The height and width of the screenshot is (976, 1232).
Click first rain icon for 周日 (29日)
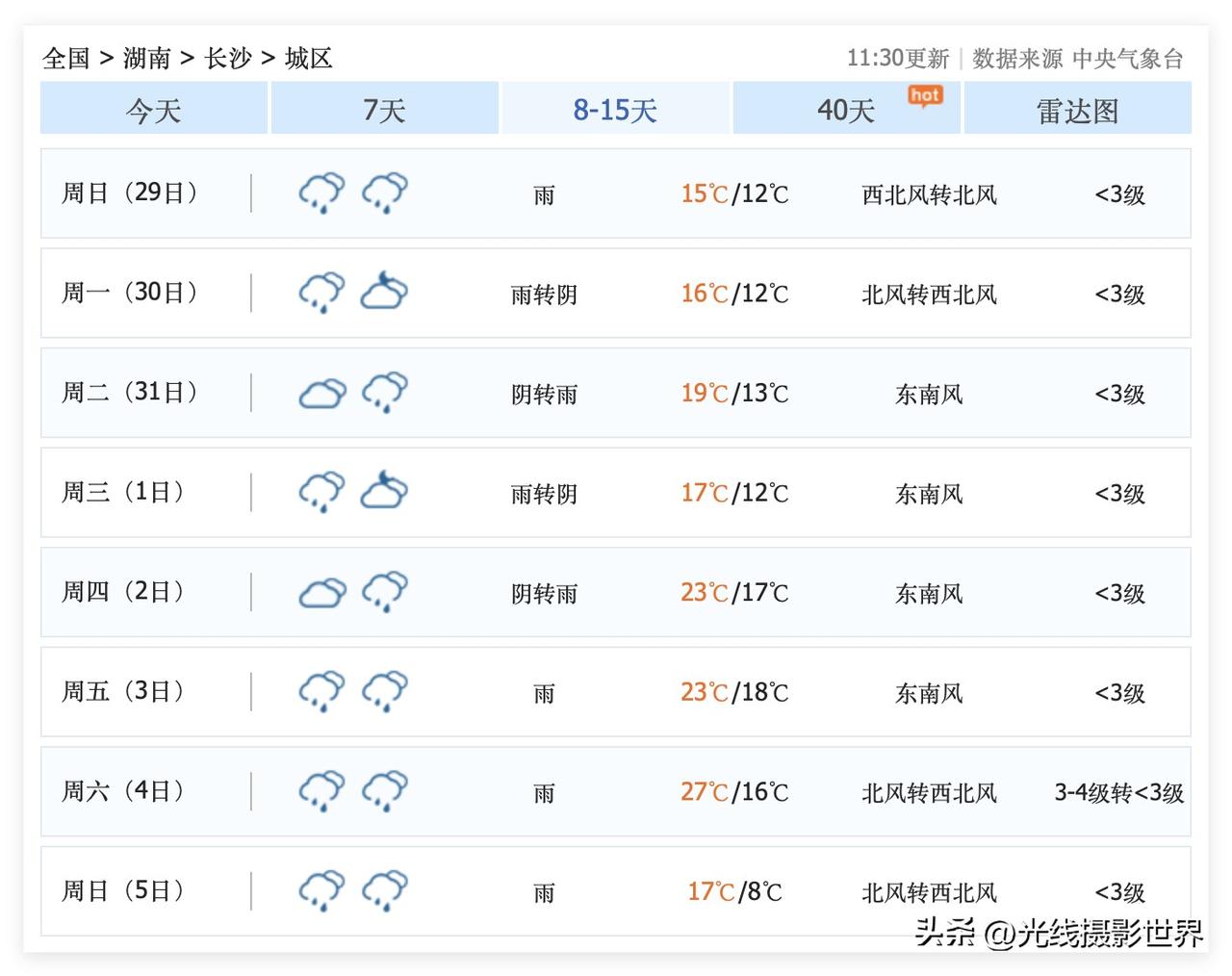[x=321, y=193]
